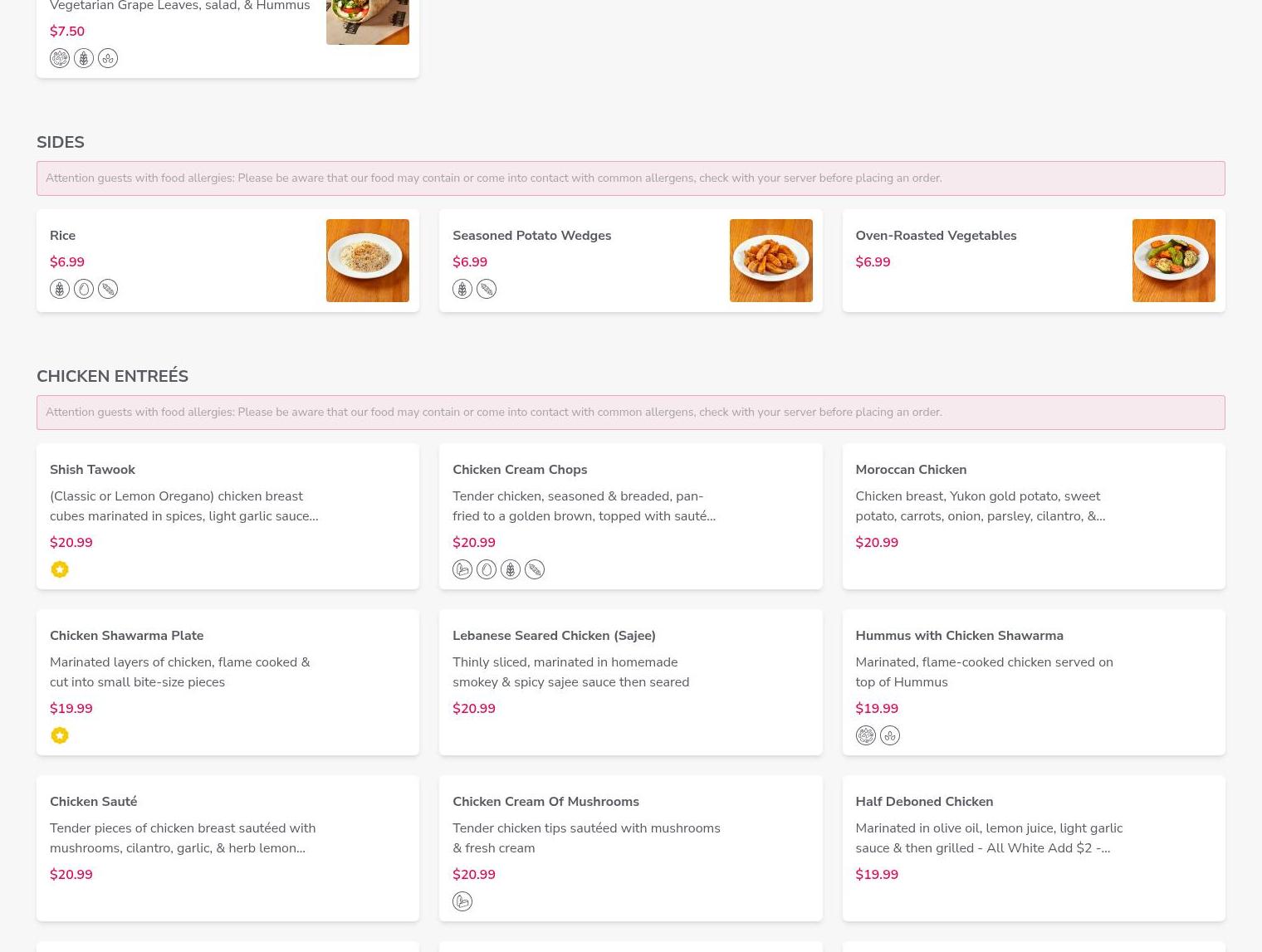Click the $6.99 price on Seasoned Potato Wedges
The image size is (1262, 952).
(x=470, y=262)
